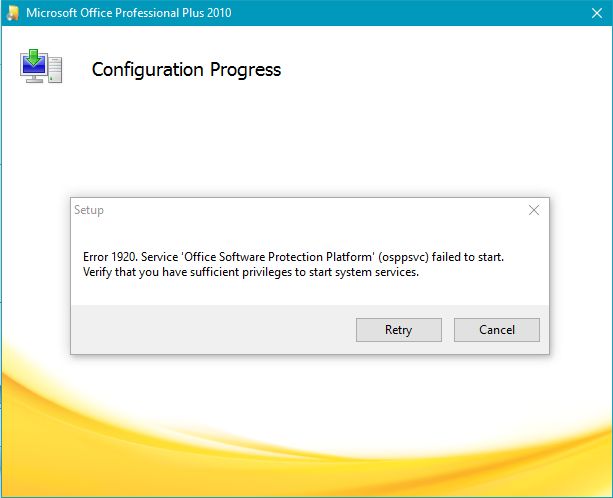Click the "Error 1920" message line
This screenshot has width=613, height=498.
(293, 257)
